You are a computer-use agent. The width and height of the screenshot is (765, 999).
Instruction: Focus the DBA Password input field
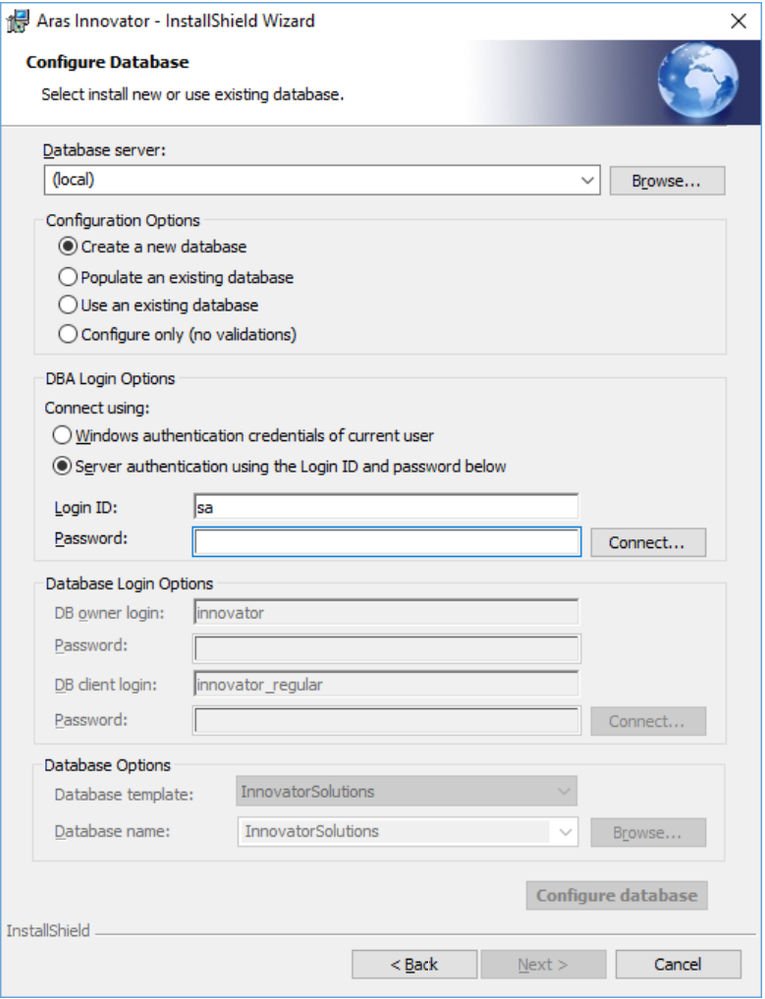point(386,542)
